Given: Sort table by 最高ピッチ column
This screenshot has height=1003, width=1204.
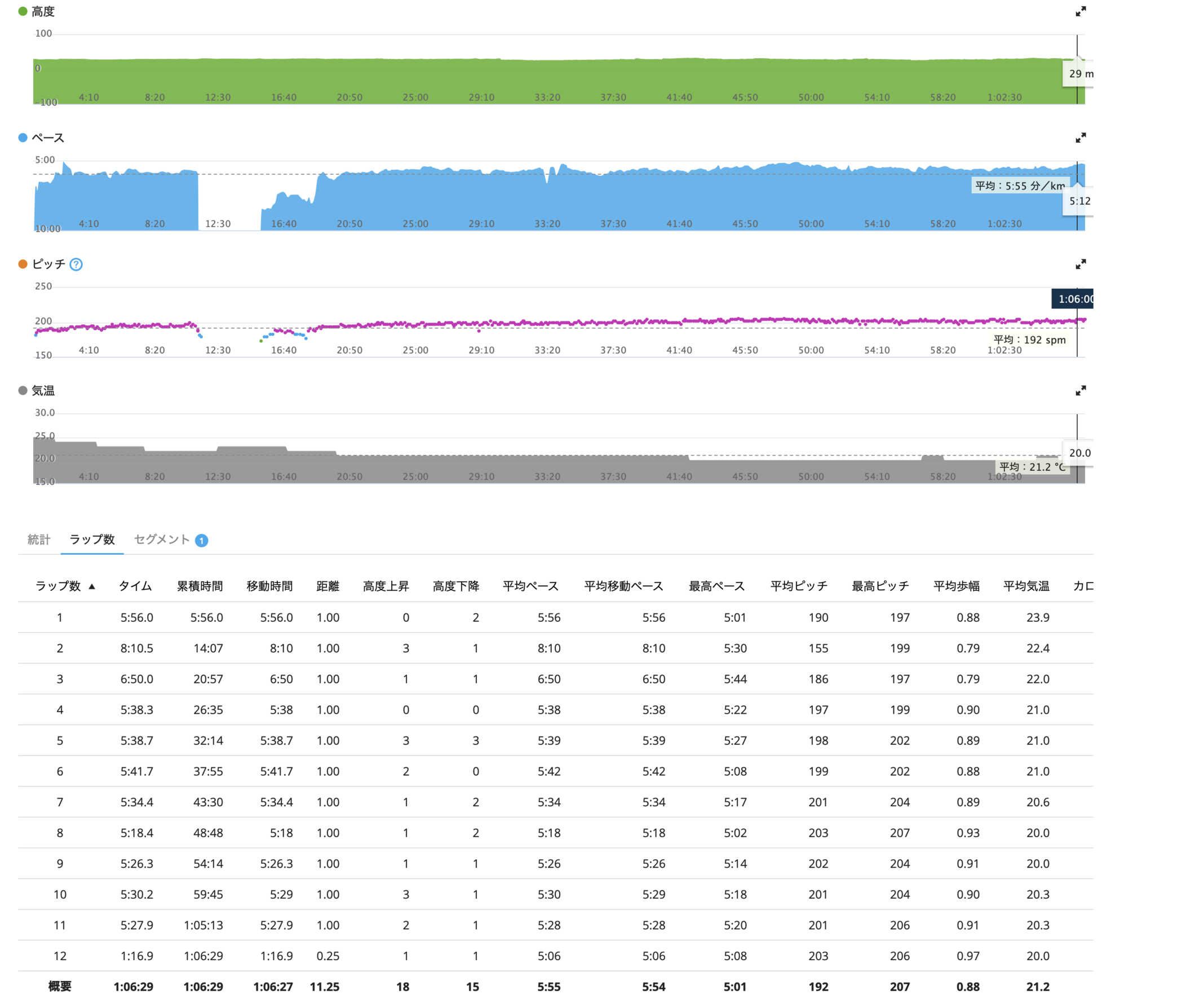Looking at the screenshot, I should [x=880, y=586].
